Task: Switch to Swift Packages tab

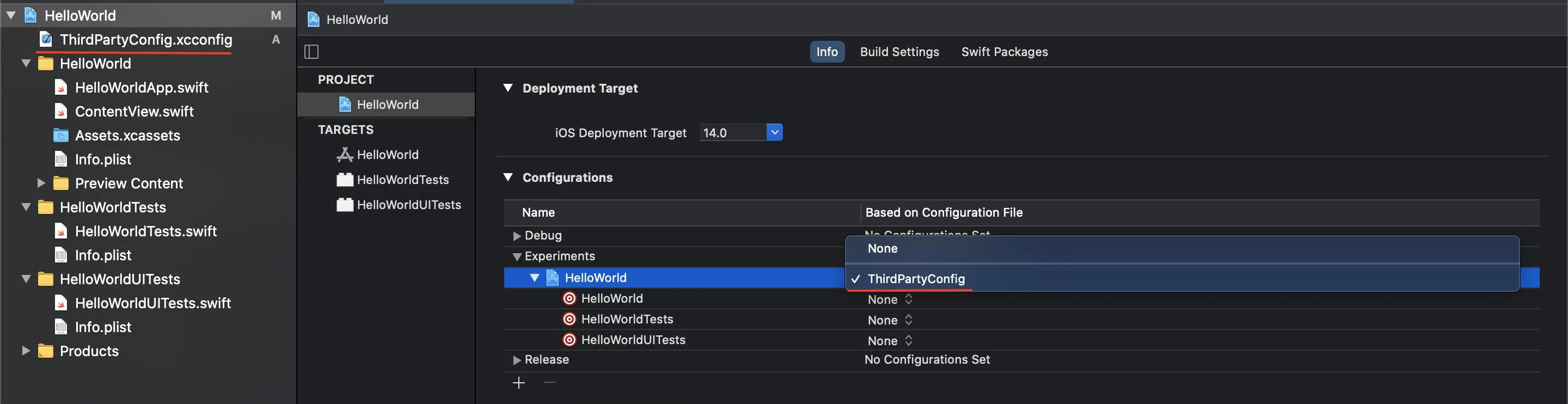Action: 1004,52
